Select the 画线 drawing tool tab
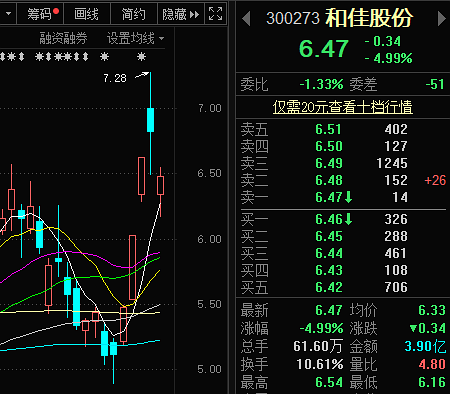The width and height of the screenshot is (450, 394). tap(87, 14)
